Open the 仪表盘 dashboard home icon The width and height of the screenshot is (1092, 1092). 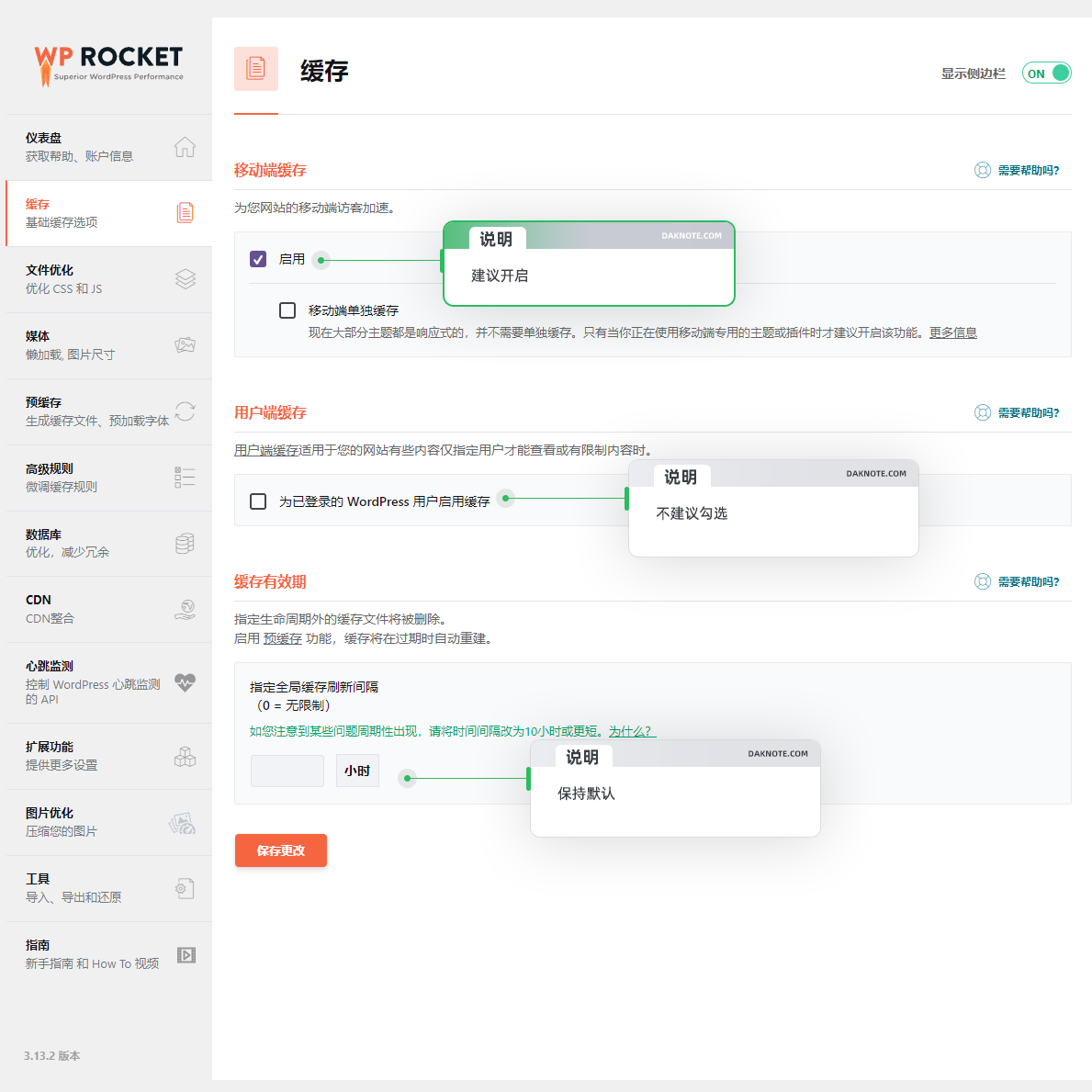tap(185, 147)
